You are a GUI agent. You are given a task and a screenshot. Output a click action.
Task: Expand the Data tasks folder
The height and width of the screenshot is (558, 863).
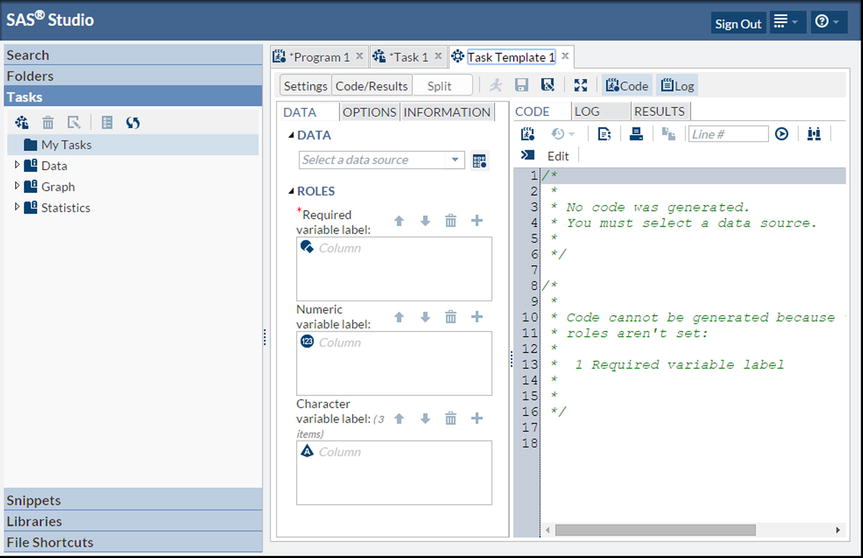[17, 165]
